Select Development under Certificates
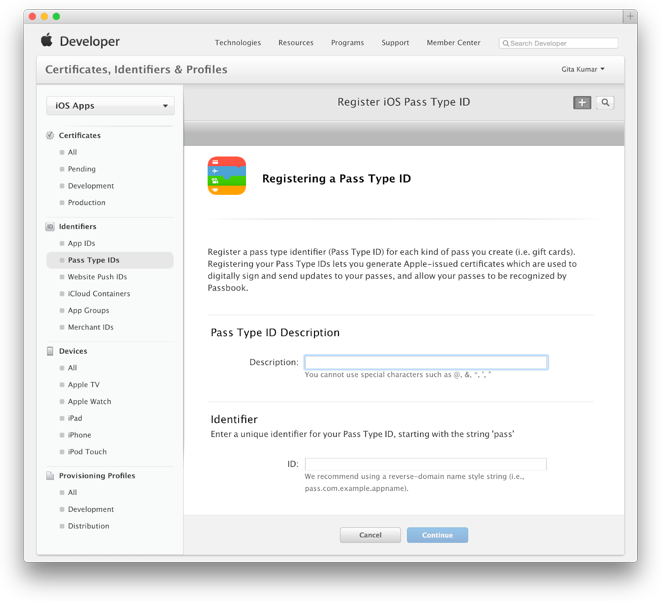661x601 pixels. pos(91,186)
